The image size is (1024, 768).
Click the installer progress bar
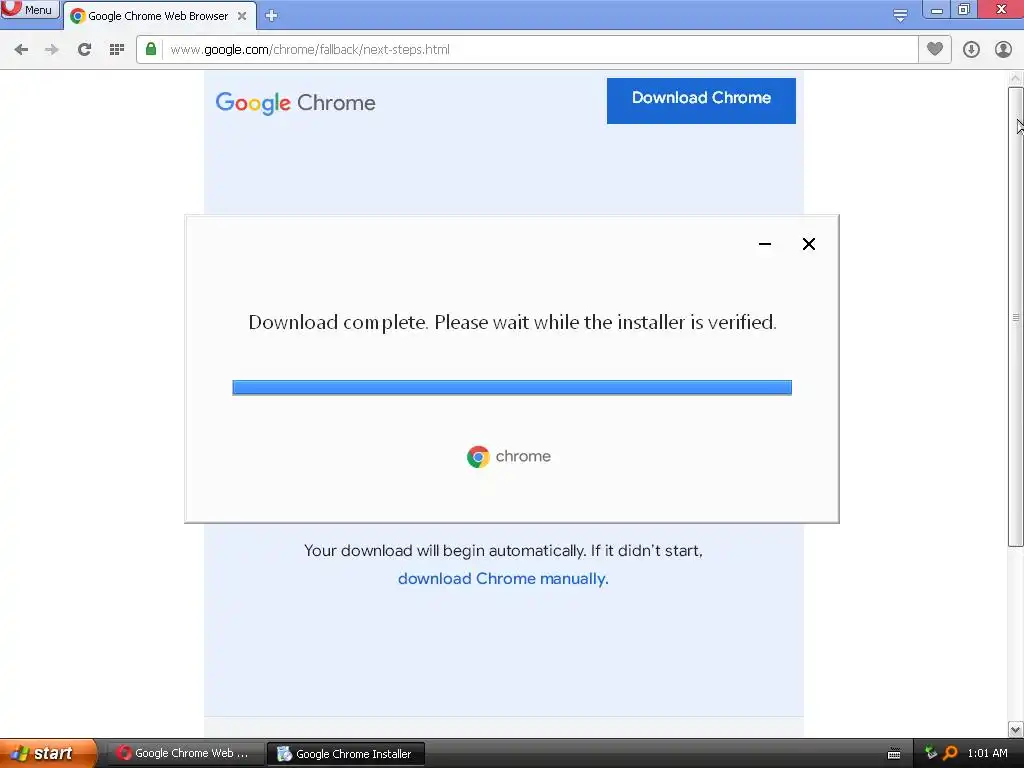(x=512, y=387)
